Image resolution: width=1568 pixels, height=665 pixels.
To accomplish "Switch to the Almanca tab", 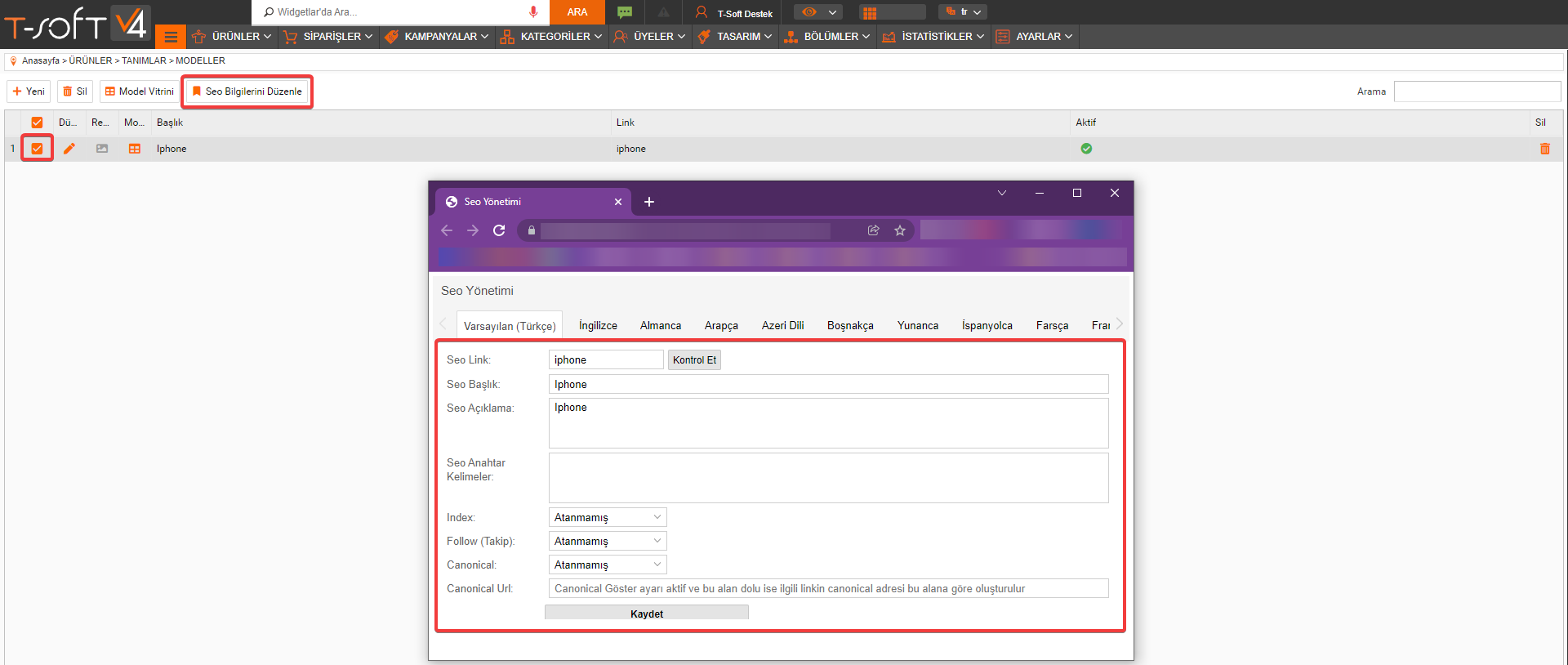I will tap(661, 325).
